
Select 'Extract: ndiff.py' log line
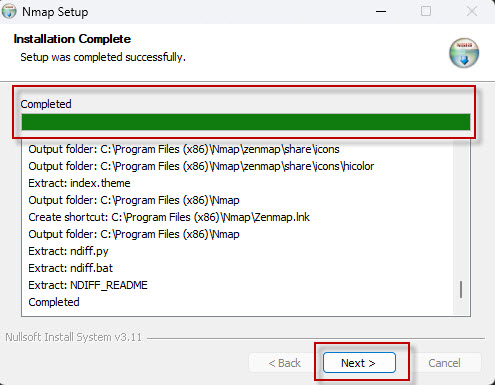coord(68,251)
